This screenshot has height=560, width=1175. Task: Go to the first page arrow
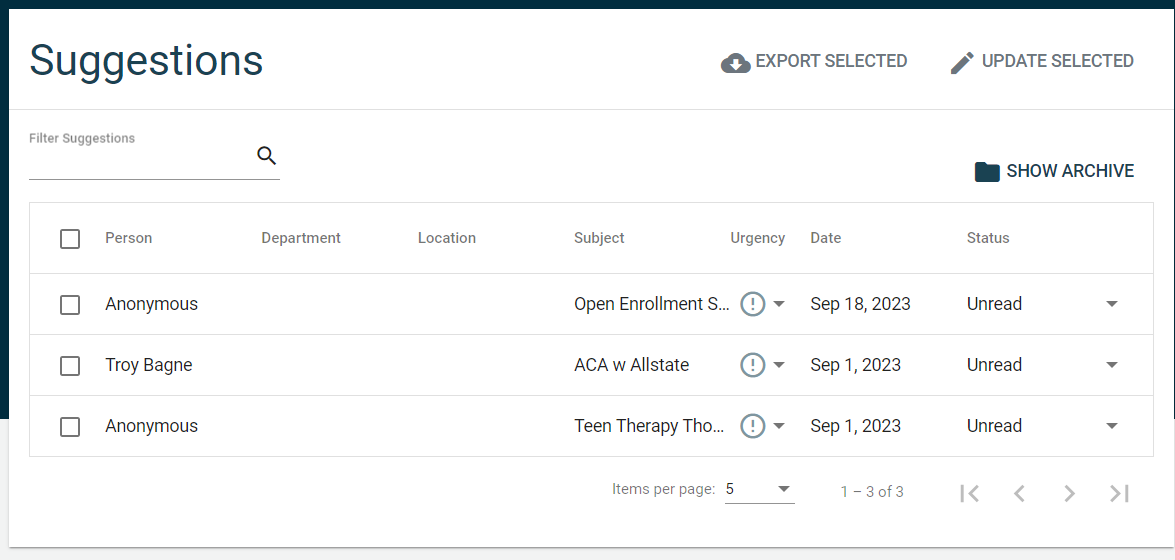click(x=969, y=492)
